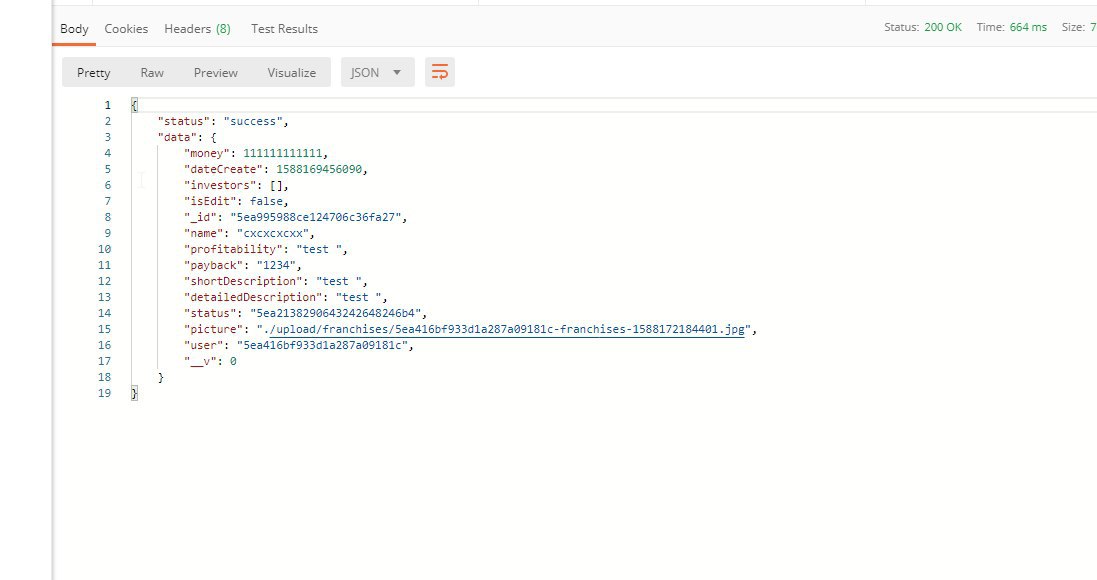Click the "success" status value
This screenshot has height=580, width=1097.
pos(253,121)
